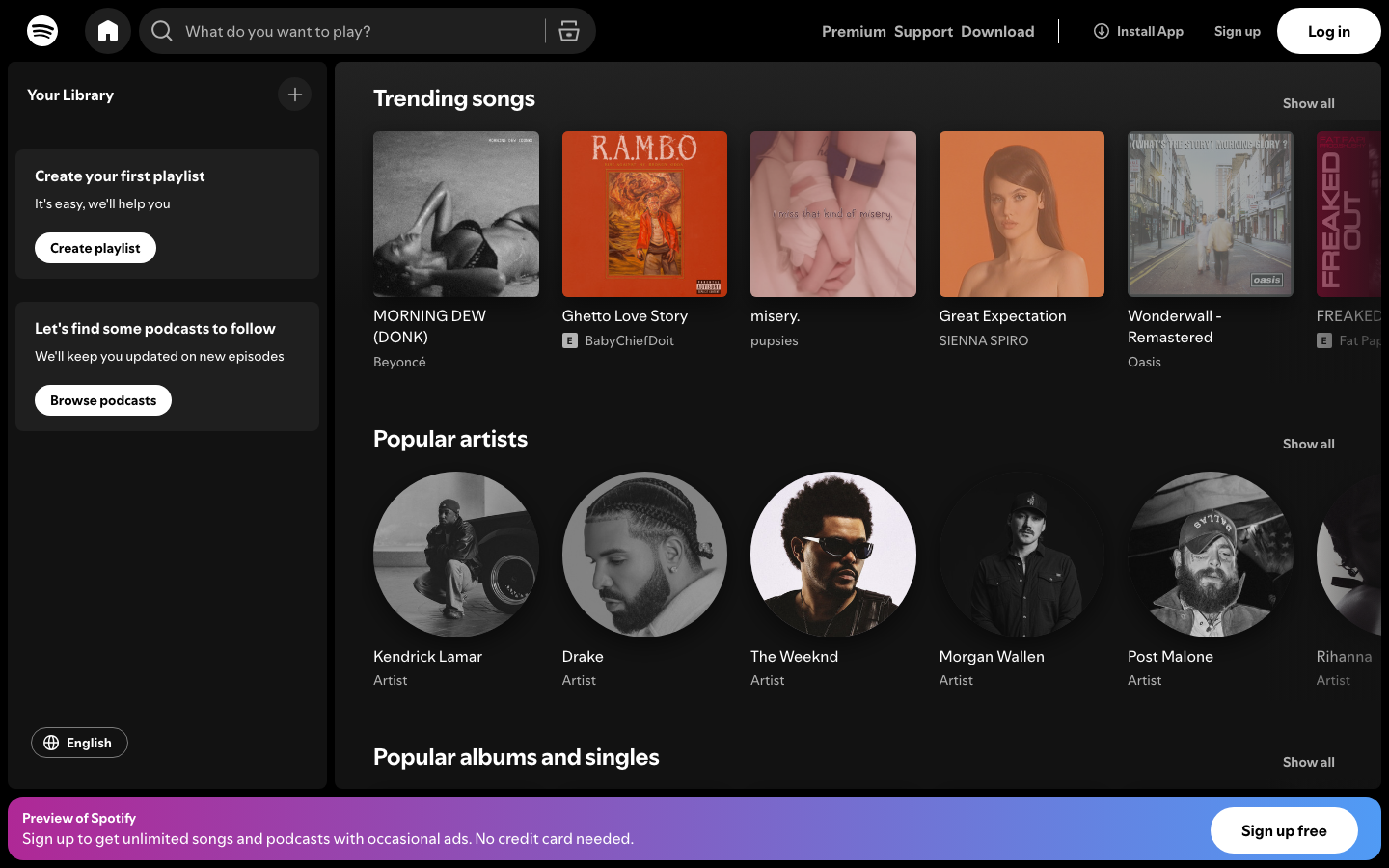The width and height of the screenshot is (1389, 868).
Task: Click the Sign up free button
Action: click(1284, 830)
